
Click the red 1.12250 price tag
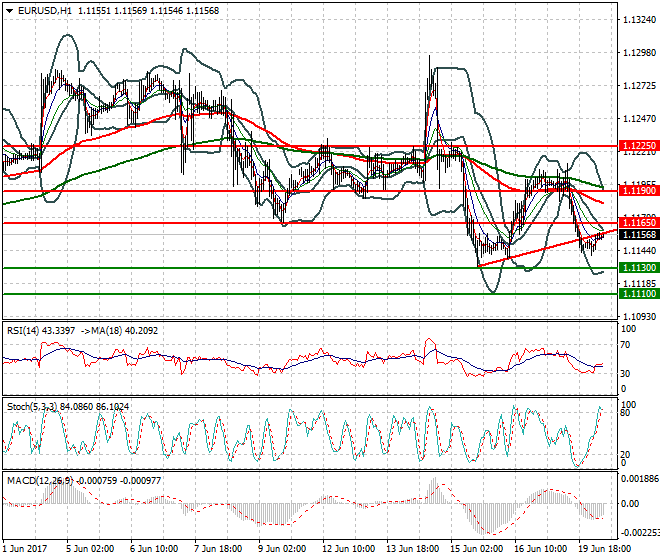point(638,145)
